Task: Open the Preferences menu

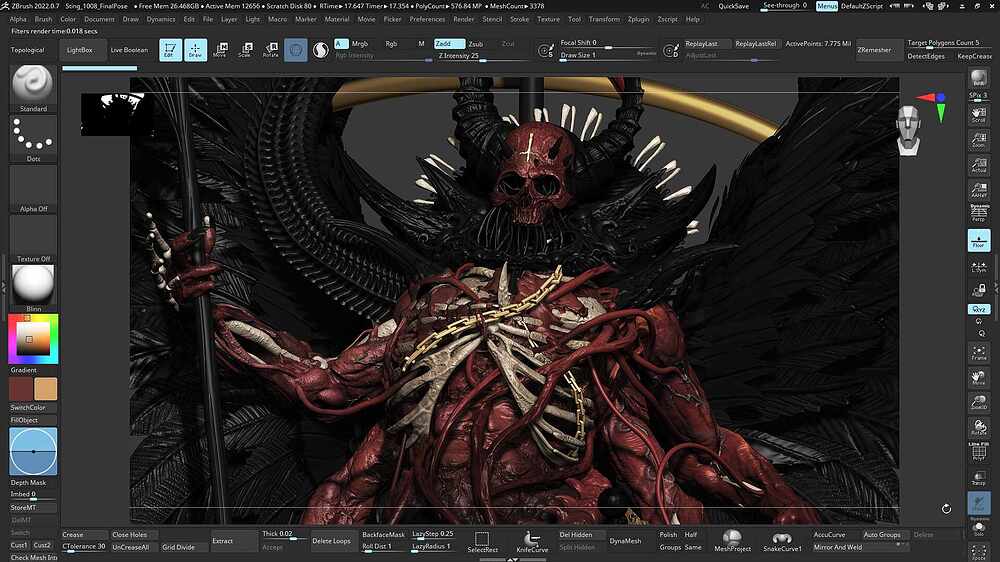Action: (427, 19)
